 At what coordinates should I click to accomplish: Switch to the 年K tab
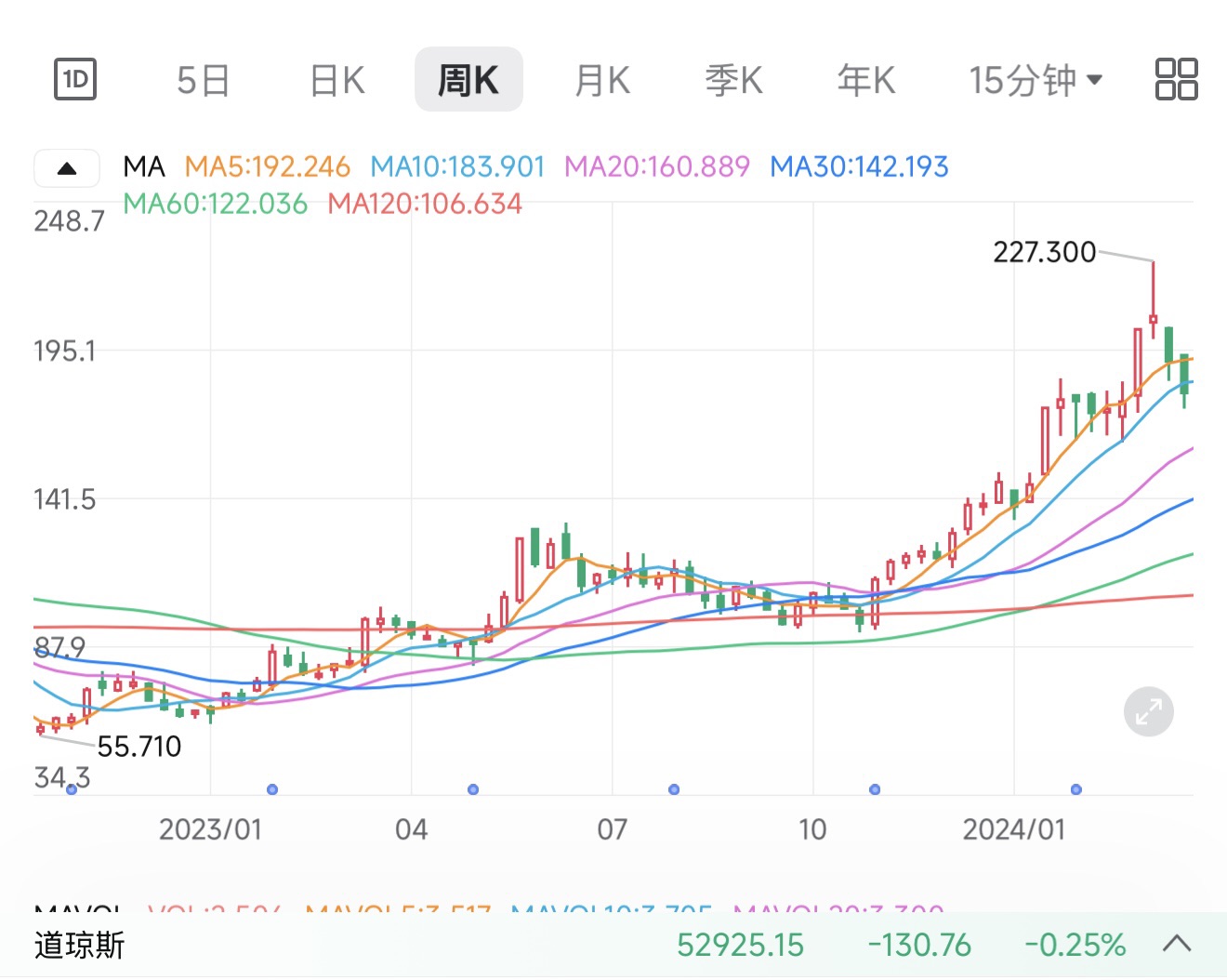click(x=866, y=80)
